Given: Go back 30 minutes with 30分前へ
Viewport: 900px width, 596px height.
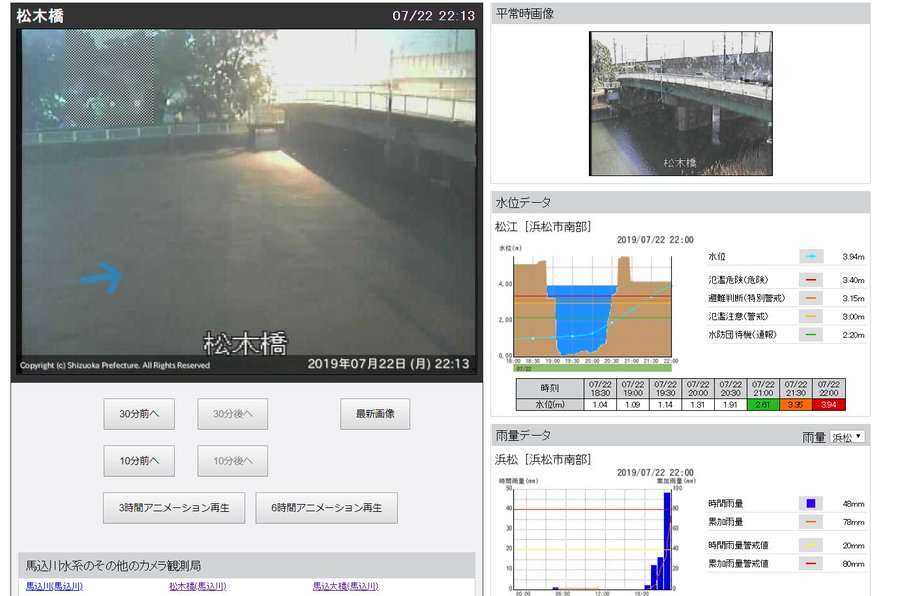Looking at the screenshot, I should [139, 414].
